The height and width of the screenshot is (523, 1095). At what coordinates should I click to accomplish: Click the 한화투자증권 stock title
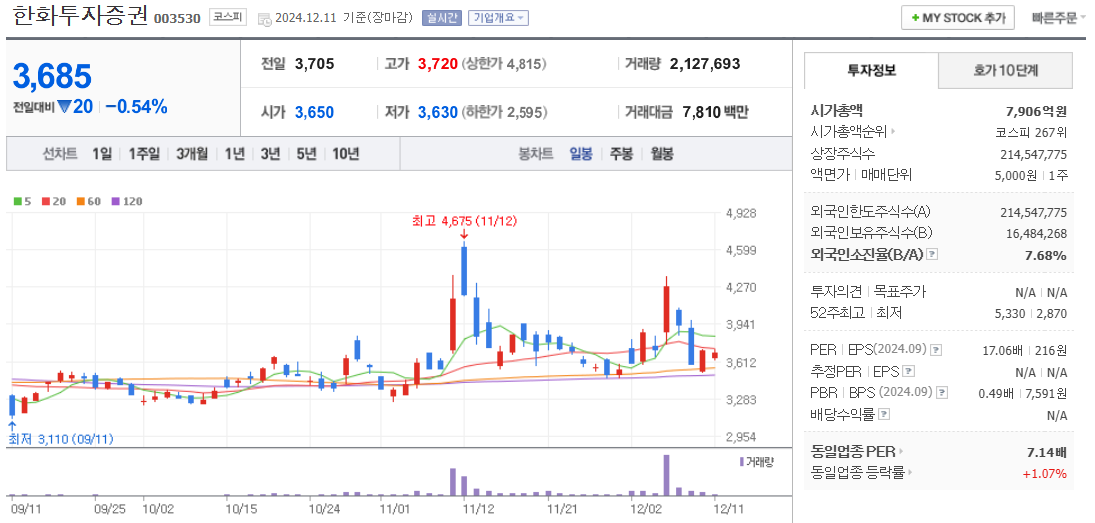click(80, 17)
